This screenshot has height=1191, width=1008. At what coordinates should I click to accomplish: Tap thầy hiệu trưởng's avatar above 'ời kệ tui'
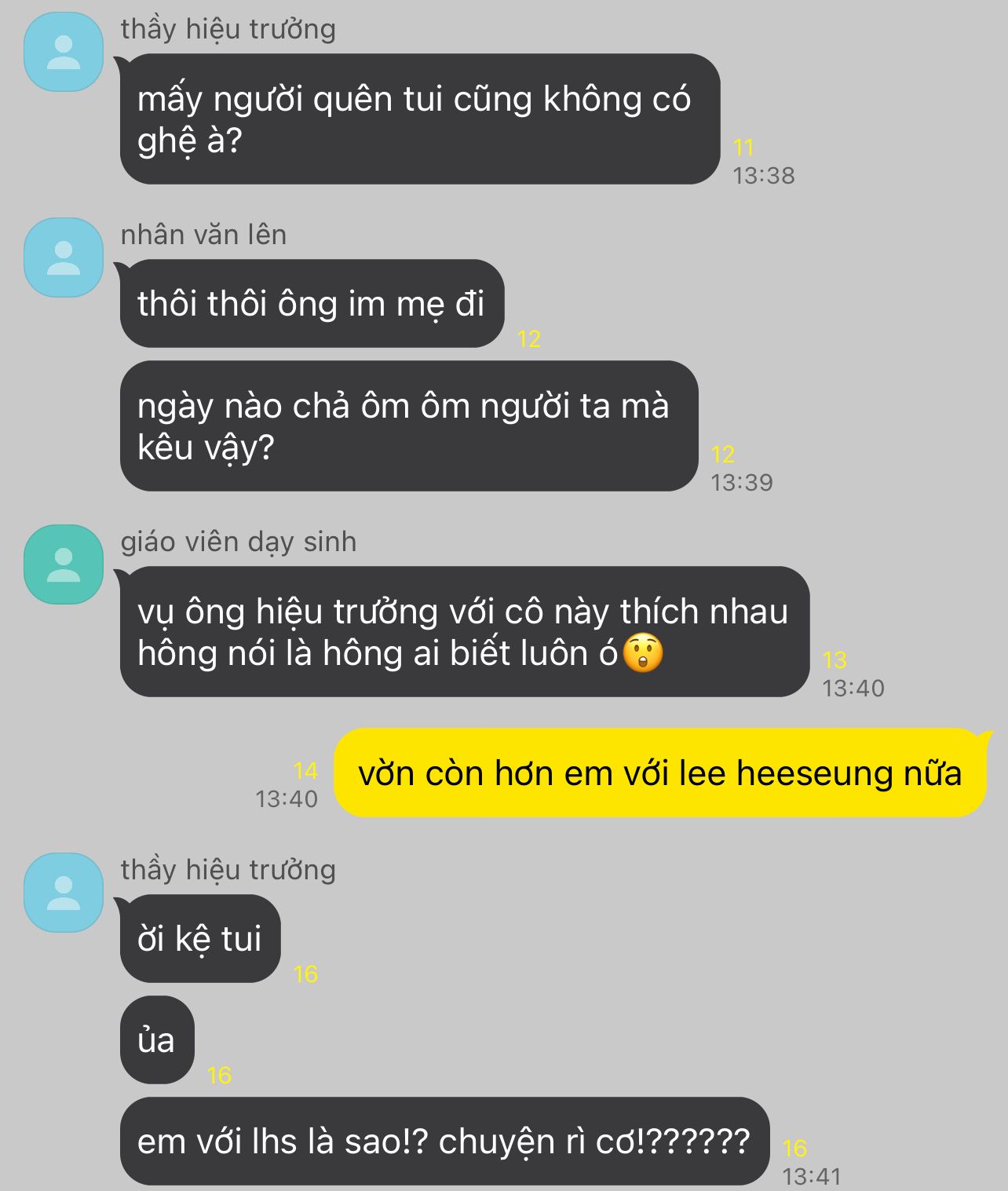(64, 893)
